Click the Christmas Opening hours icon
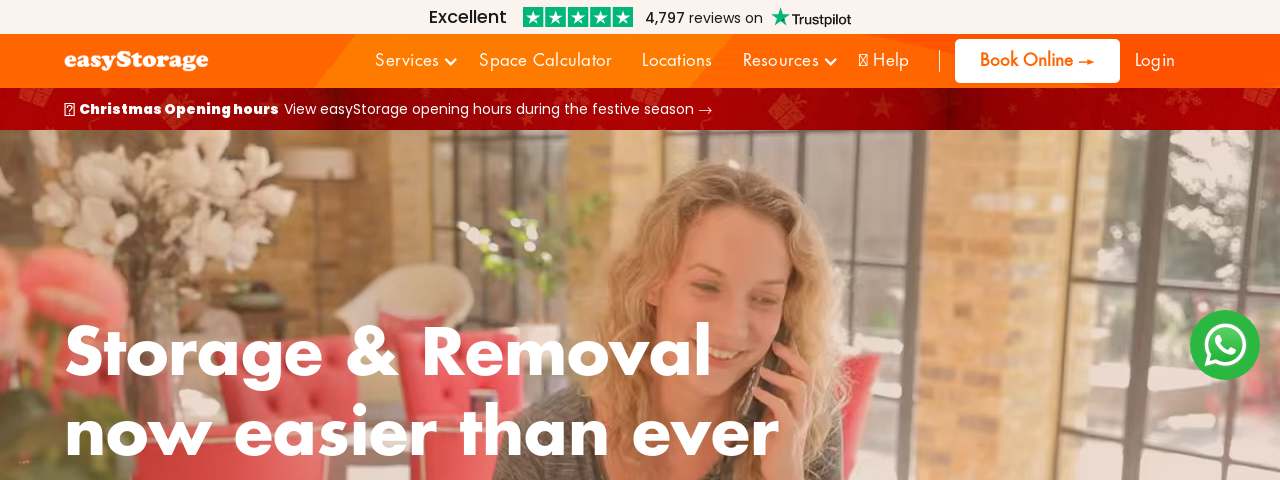1280x480 pixels. [x=69, y=110]
